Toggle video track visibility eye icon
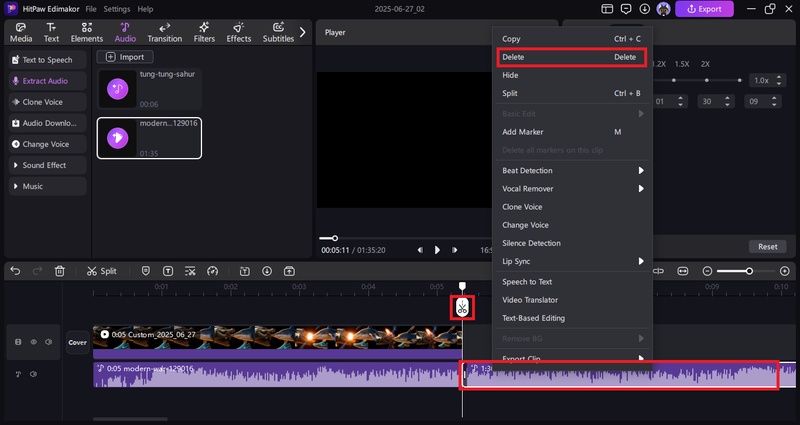Image resolution: width=800 pixels, height=425 pixels. (x=33, y=342)
